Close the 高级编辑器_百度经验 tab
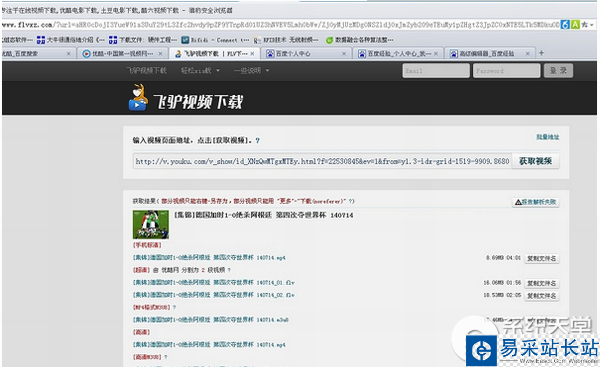This screenshot has width=600, height=367. pos(528,54)
